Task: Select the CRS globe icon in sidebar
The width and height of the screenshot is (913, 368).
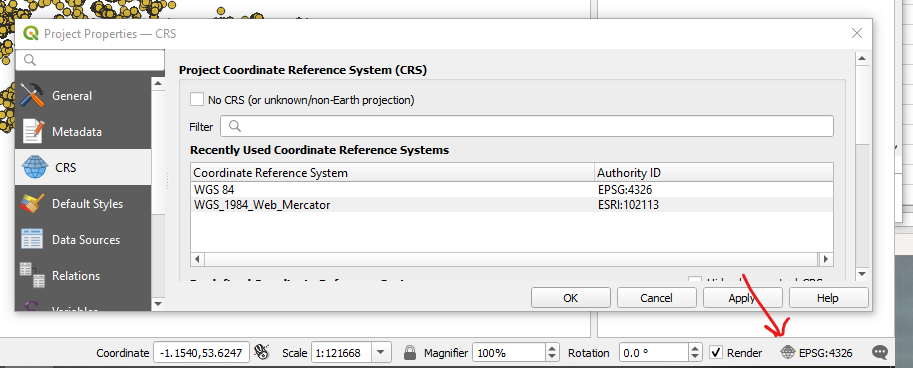Action: click(35, 168)
